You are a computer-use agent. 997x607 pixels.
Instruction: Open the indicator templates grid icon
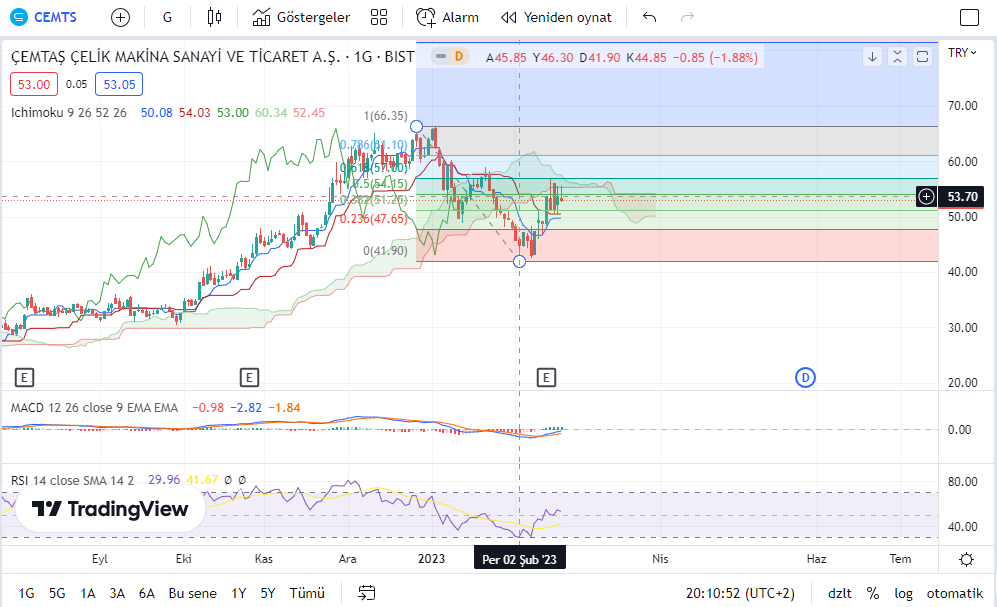point(379,17)
